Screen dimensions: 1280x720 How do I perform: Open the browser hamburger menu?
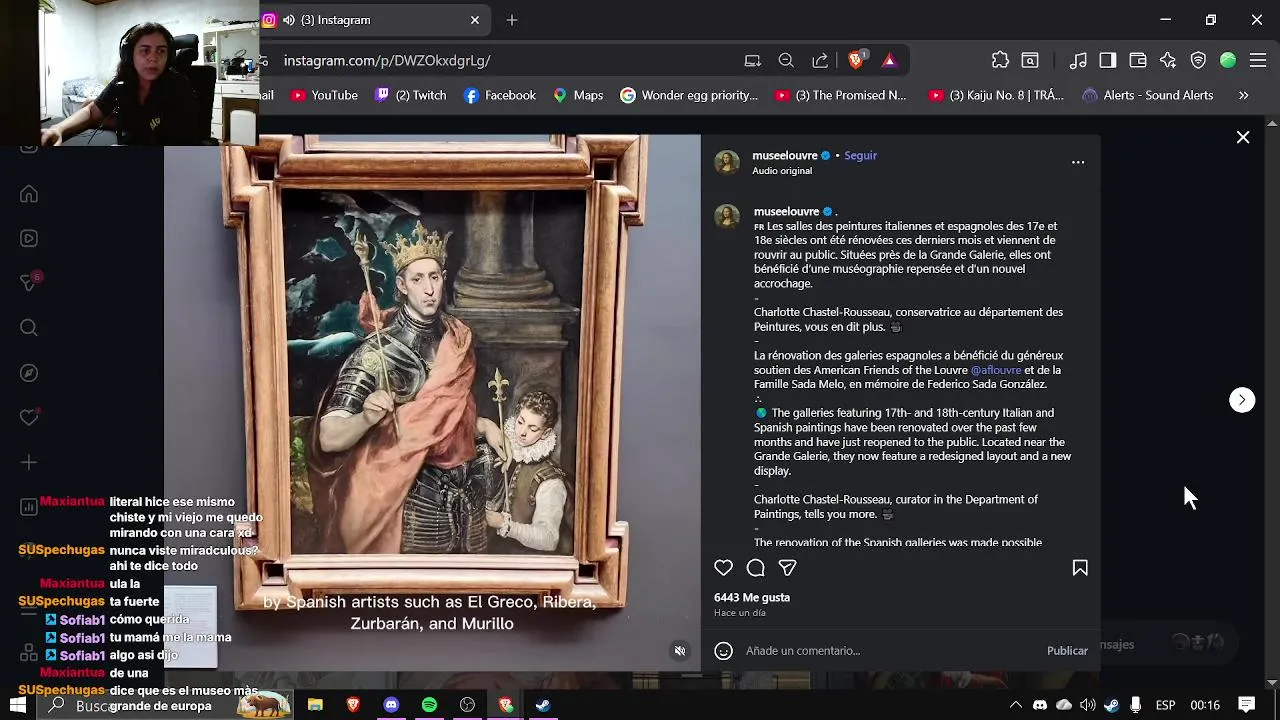click(1258, 61)
